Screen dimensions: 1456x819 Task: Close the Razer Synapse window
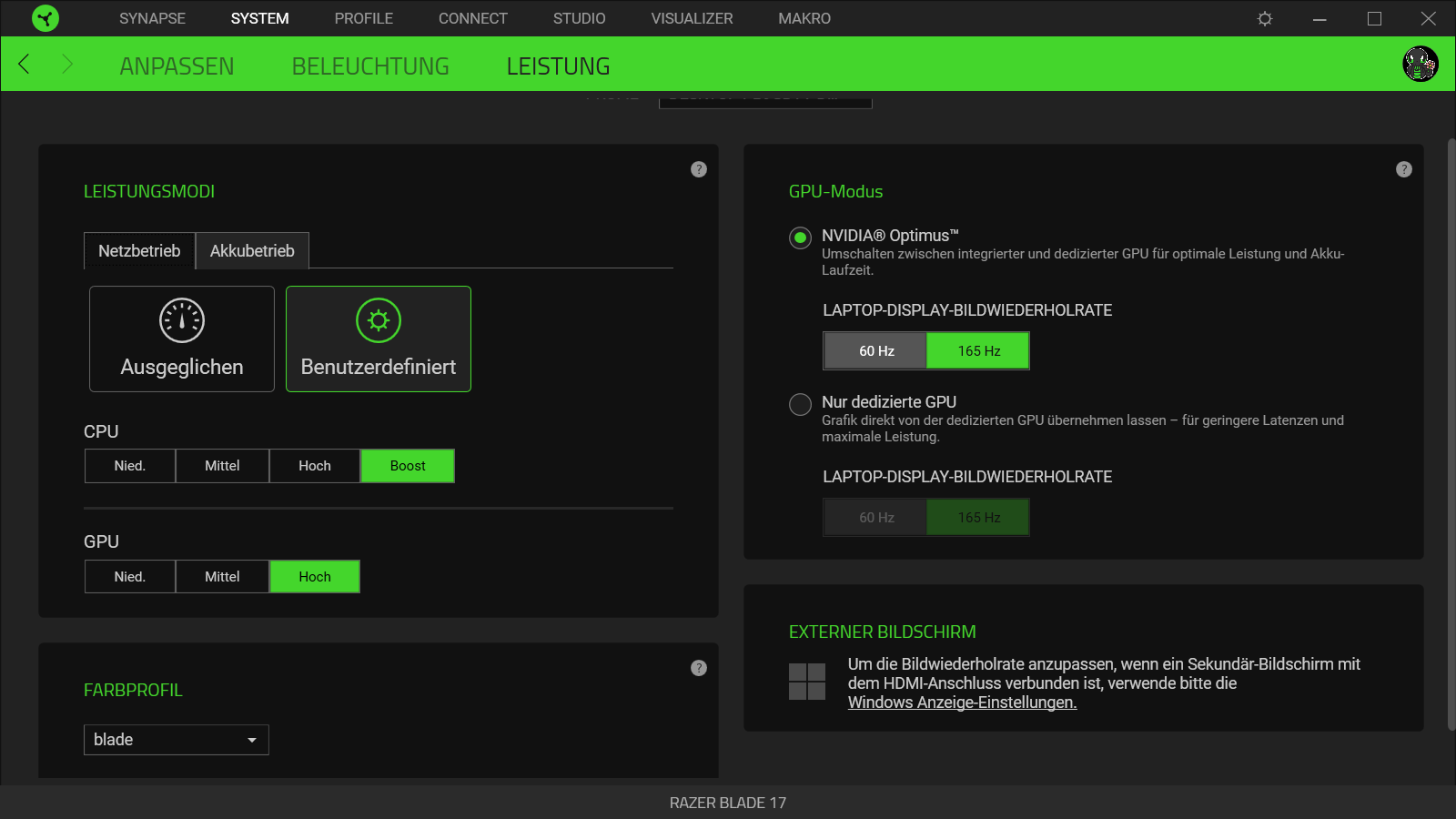[1429, 18]
